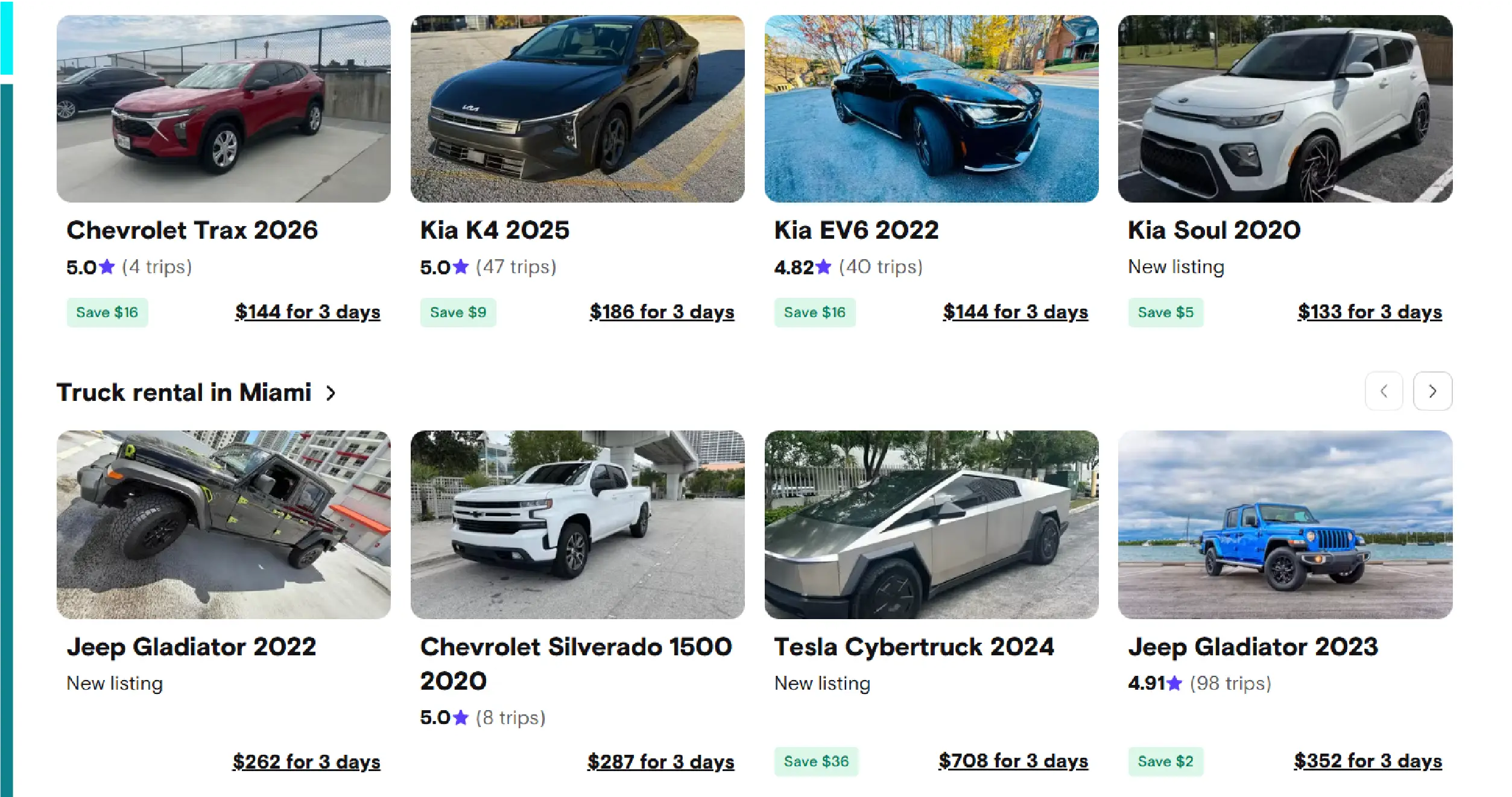Image resolution: width=1512 pixels, height=797 pixels.
Task: Click the $262 for 3 days price
Action: coord(306,761)
